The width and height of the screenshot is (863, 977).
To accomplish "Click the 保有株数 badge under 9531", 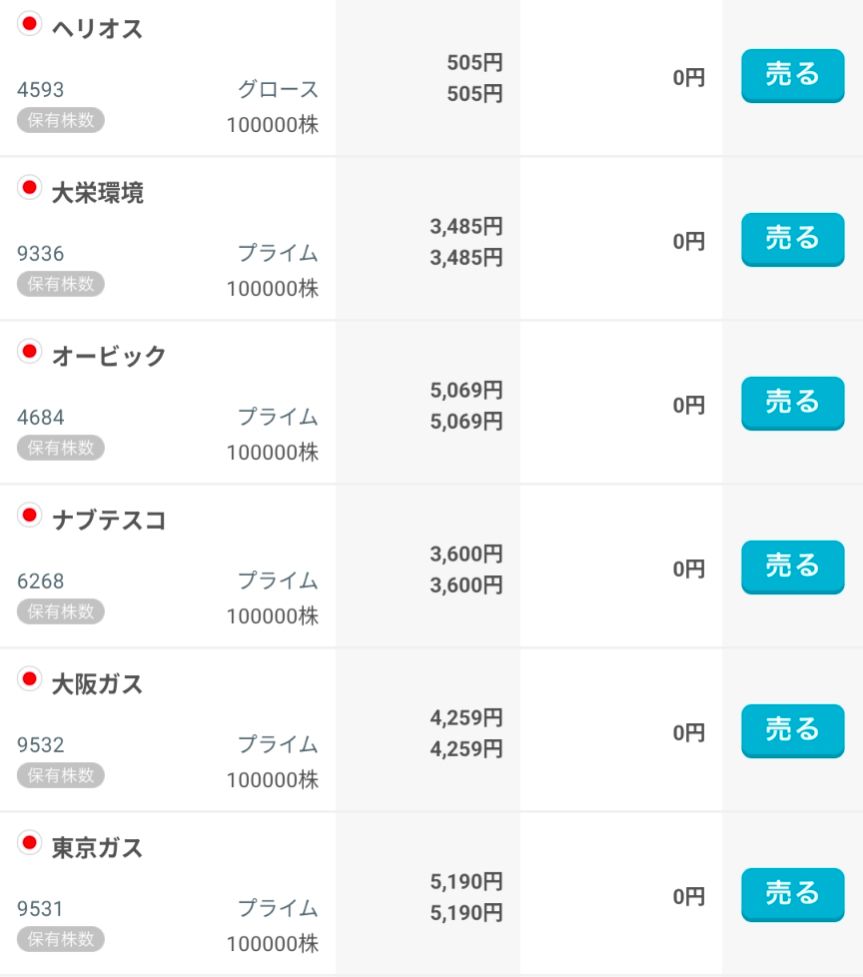I will coord(60,939).
